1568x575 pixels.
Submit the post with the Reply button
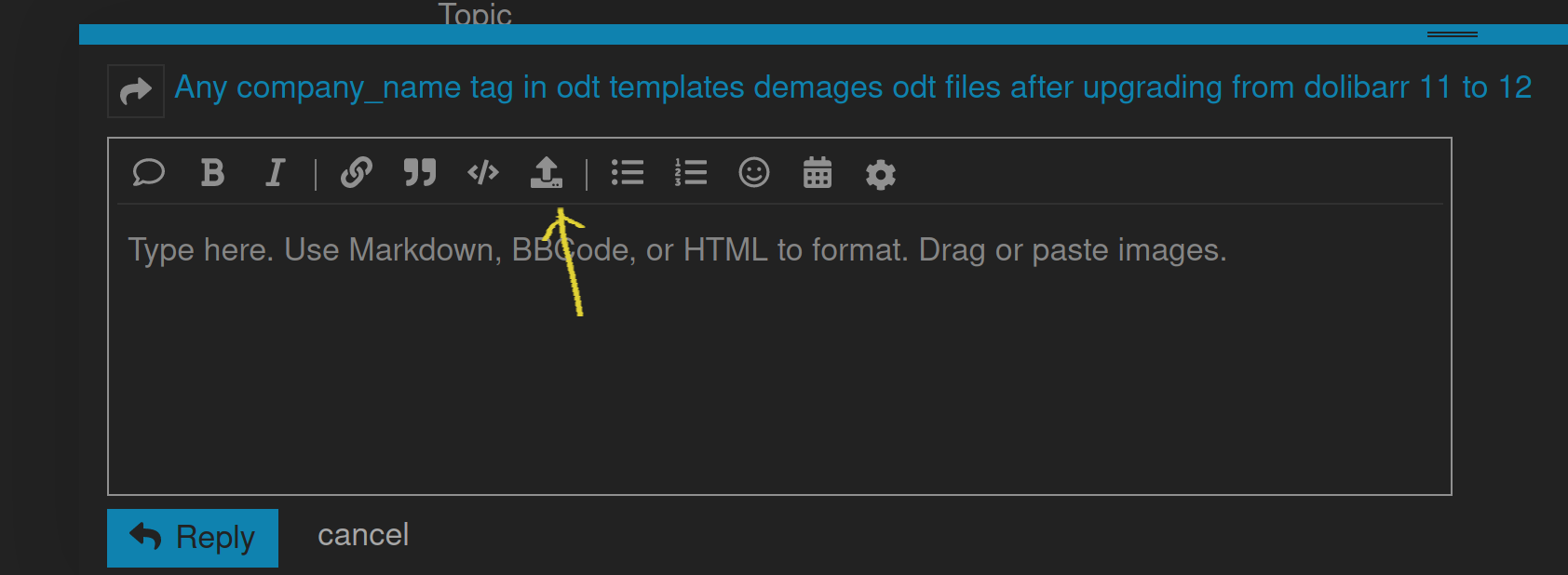(193, 538)
